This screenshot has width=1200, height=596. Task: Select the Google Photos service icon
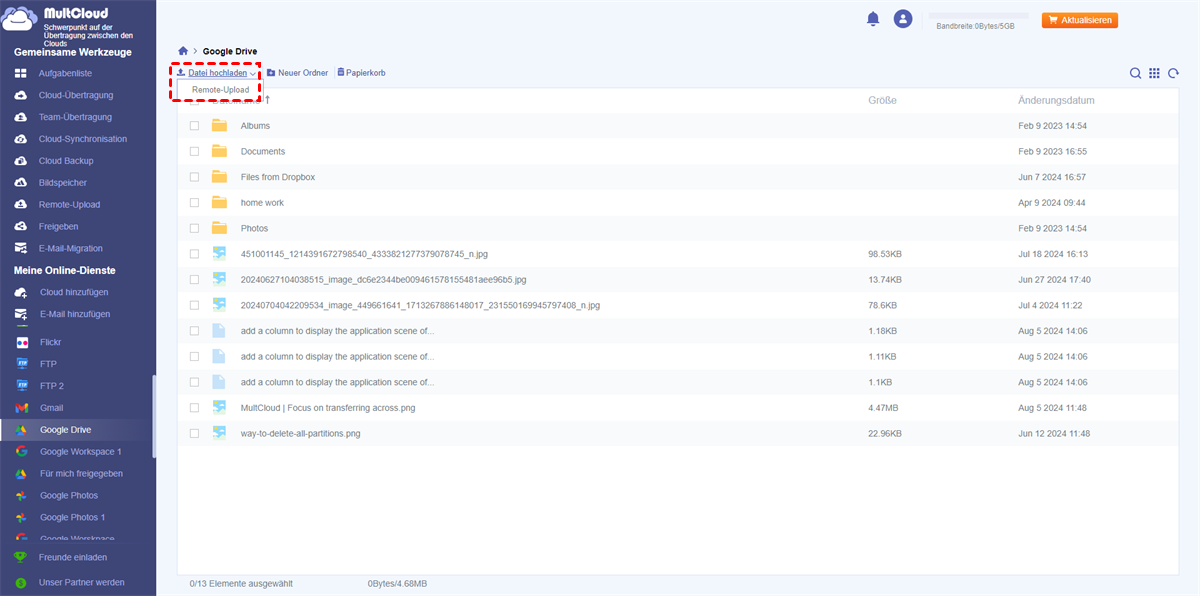21,496
